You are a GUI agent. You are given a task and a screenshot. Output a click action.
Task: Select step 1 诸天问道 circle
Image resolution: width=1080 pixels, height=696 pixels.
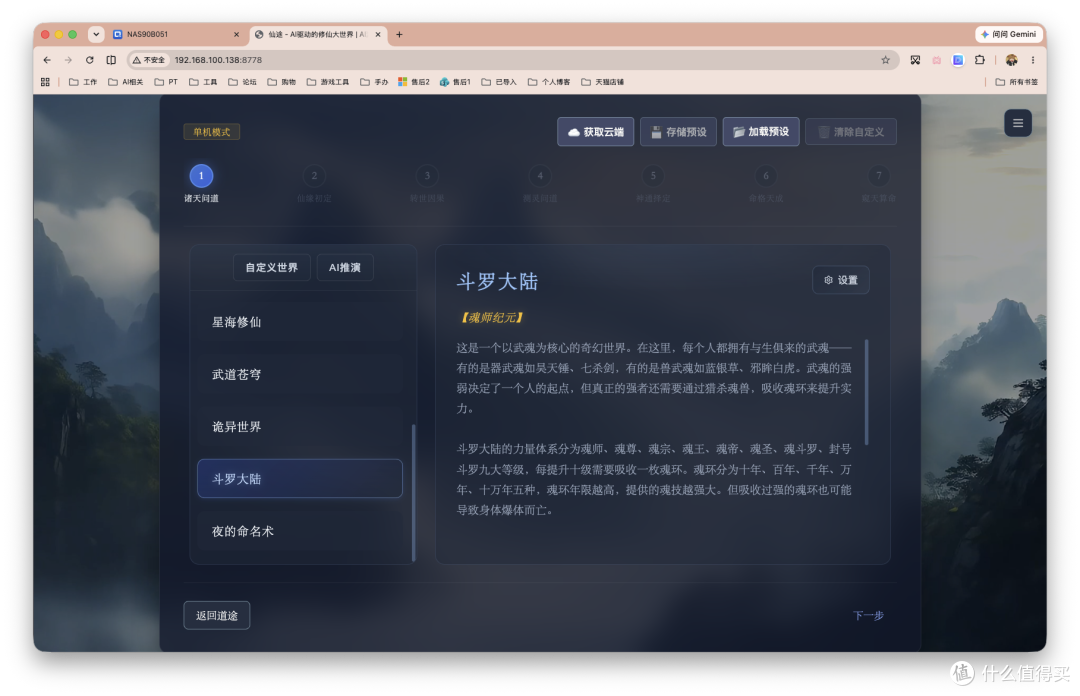point(201,176)
